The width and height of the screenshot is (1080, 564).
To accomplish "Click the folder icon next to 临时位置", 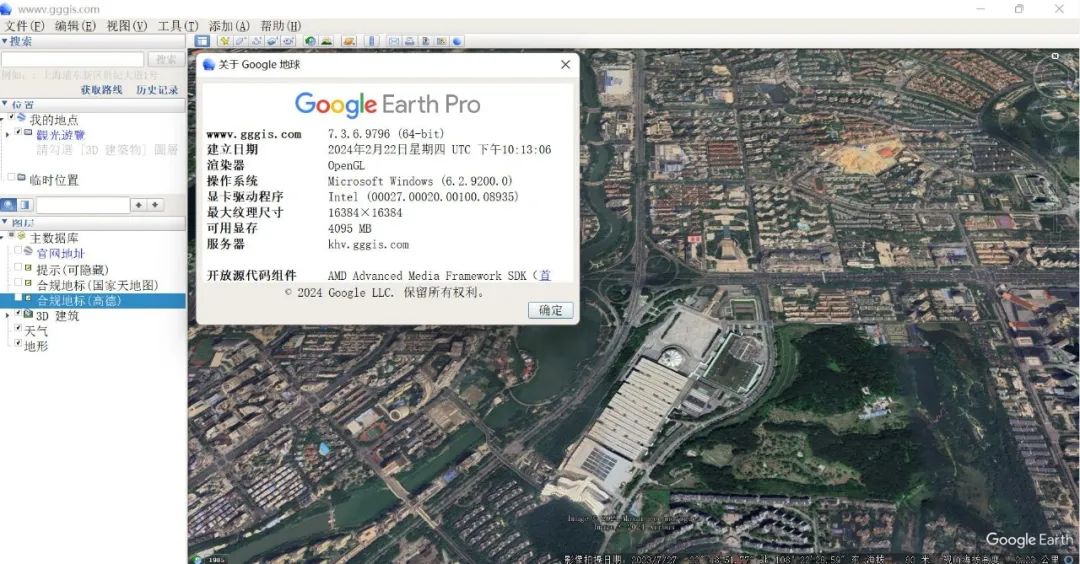I will click(21, 178).
